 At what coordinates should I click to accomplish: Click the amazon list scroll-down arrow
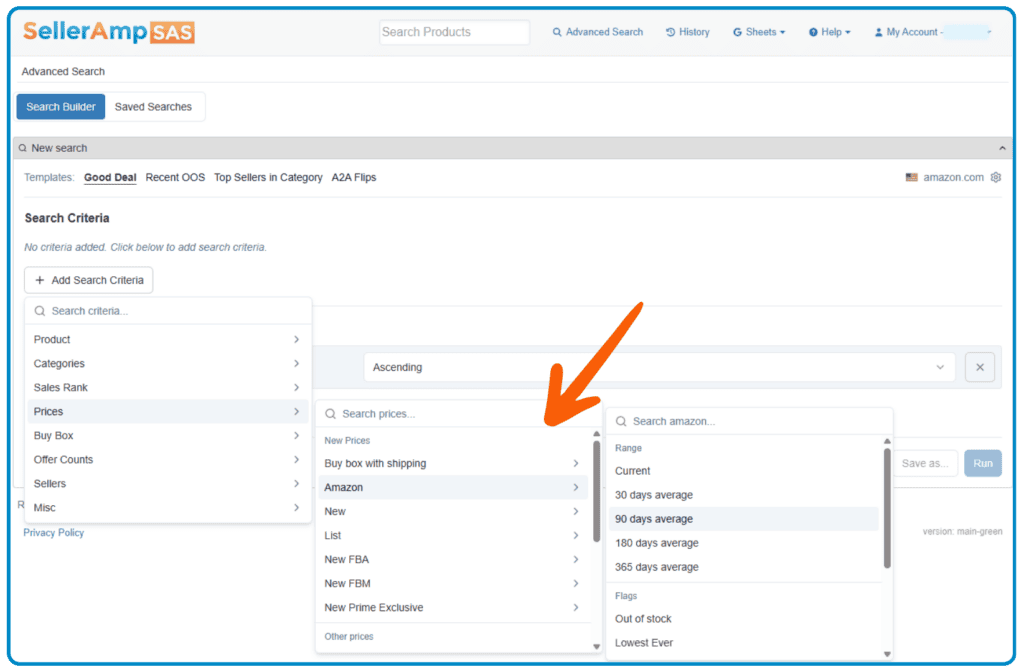(x=887, y=654)
